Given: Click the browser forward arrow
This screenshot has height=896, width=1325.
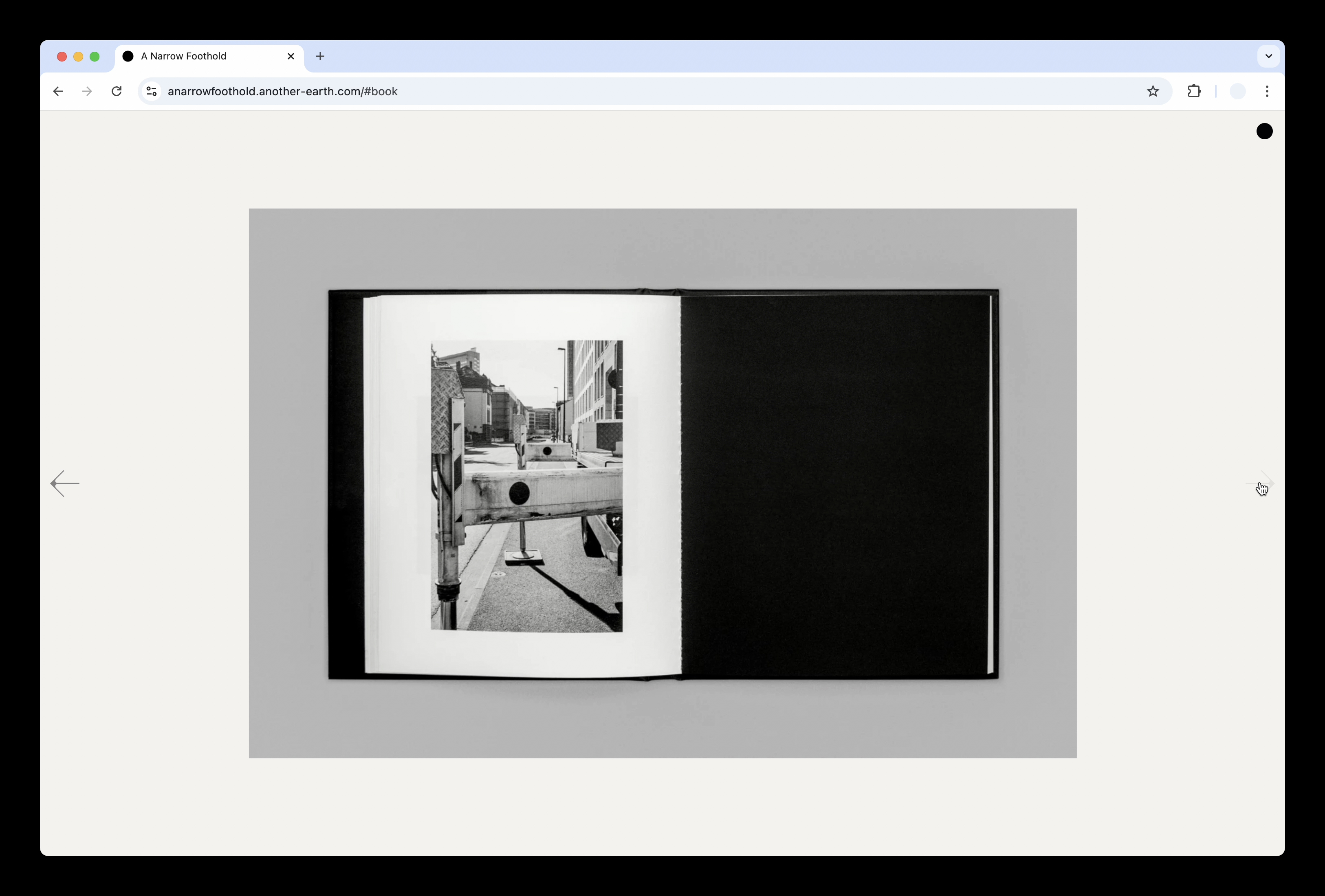Looking at the screenshot, I should tap(87, 91).
